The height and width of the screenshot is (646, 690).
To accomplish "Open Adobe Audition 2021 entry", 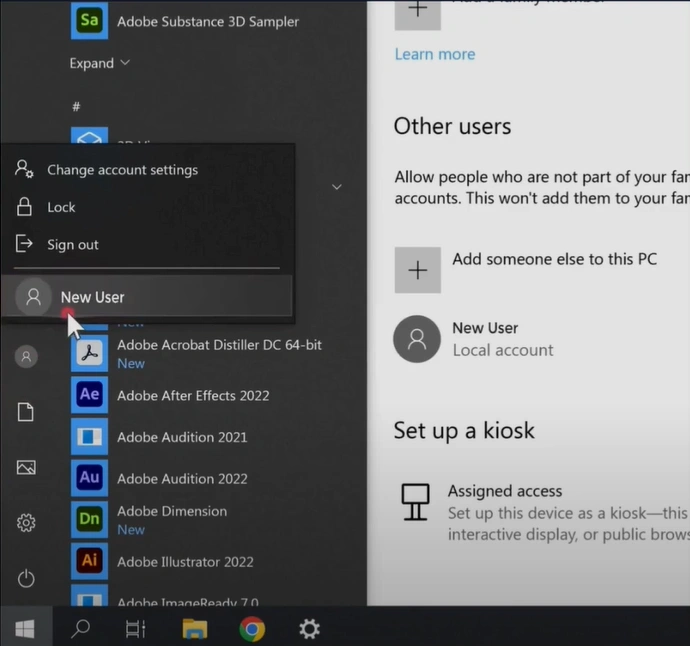I will 182,437.
